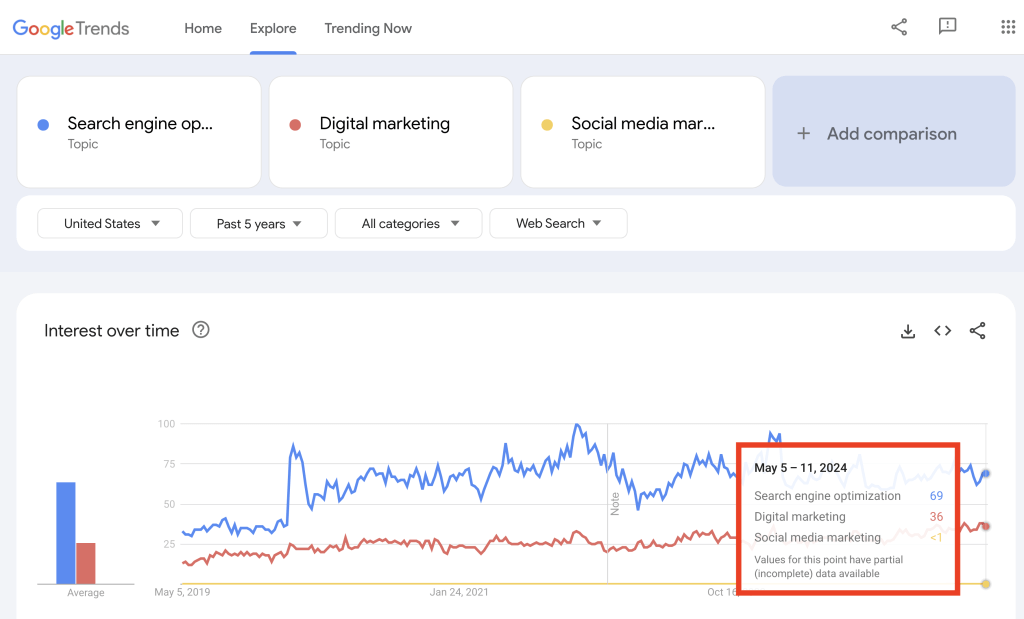
Task: Edit the Digital marketing topic card
Action: (x=391, y=132)
